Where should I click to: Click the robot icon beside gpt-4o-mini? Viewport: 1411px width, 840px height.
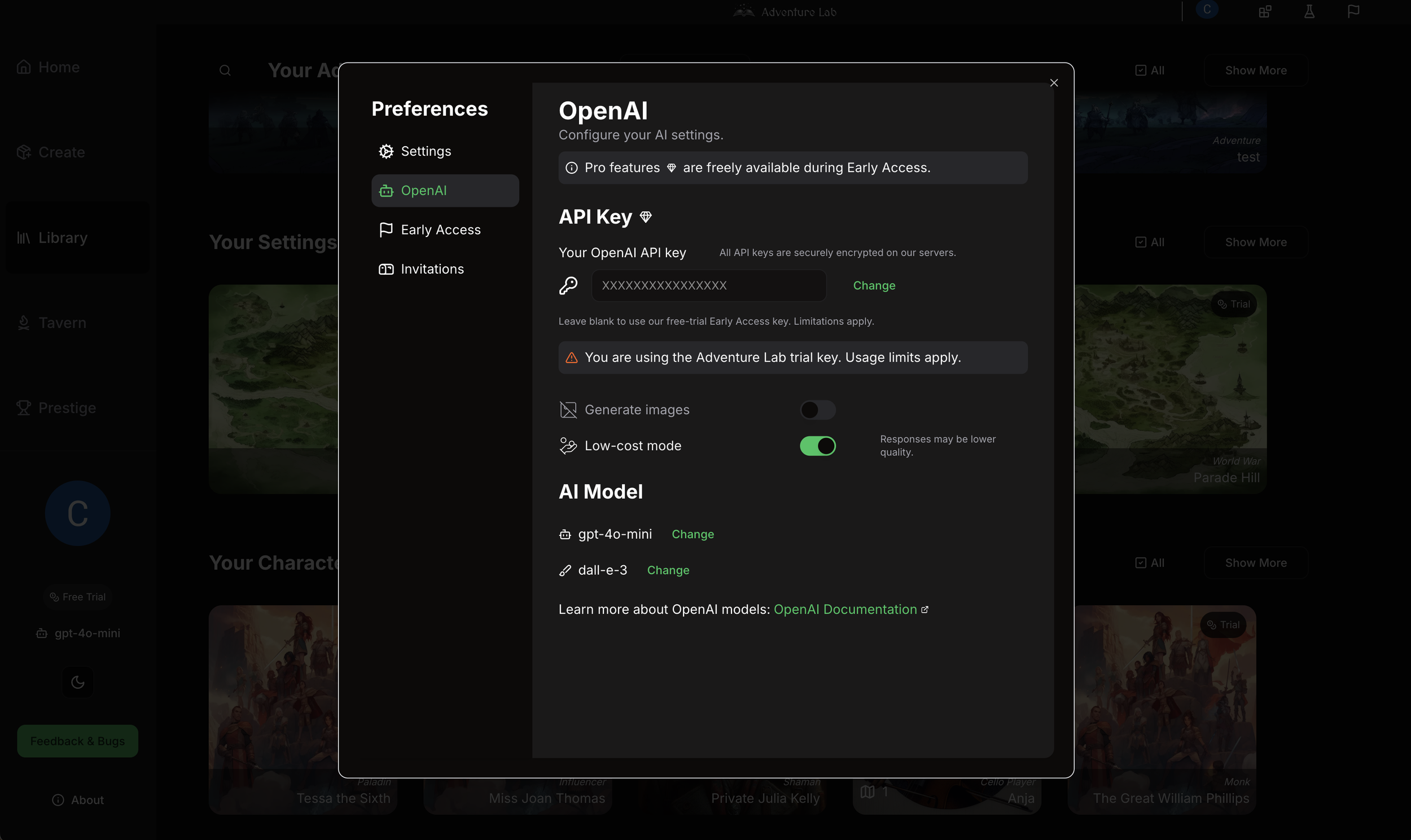click(x=564, y=534)
